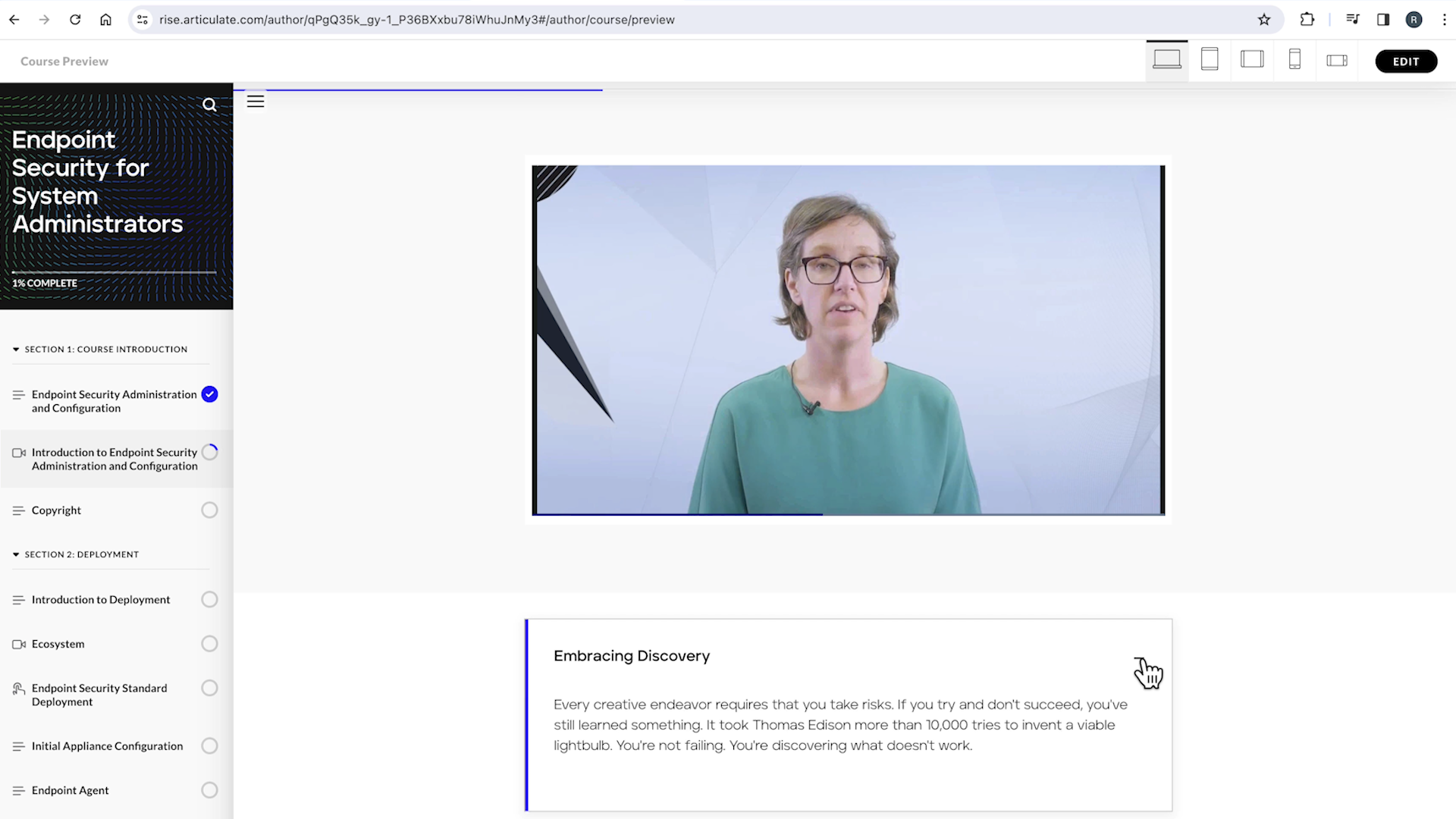Click completed checkmark for Endpoint Security Administration
Viewport: 1456px width, 819px height.
[209, 394]
